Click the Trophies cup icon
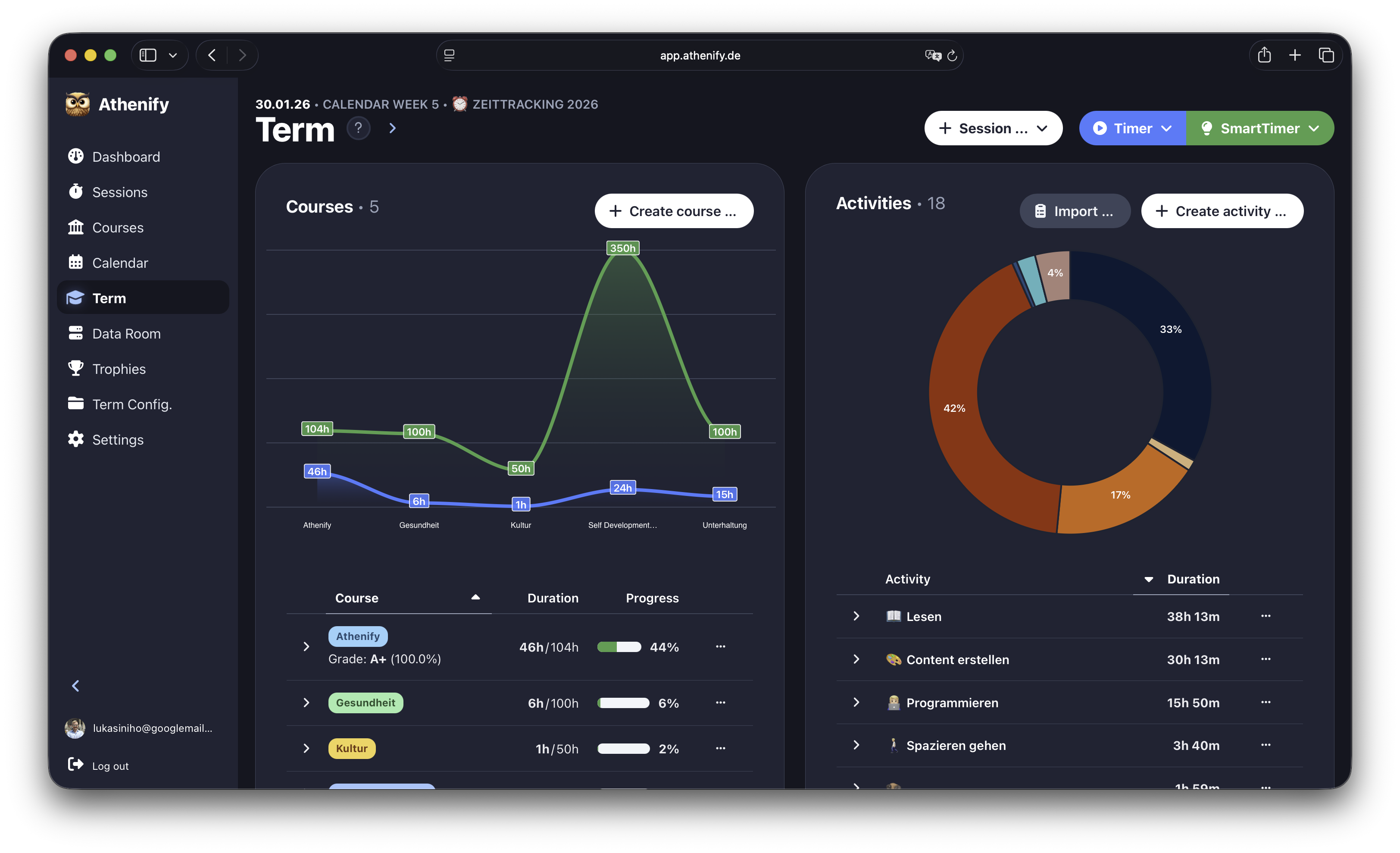The height and width of the screenshot is (853, 1400). tap(76, 368)
